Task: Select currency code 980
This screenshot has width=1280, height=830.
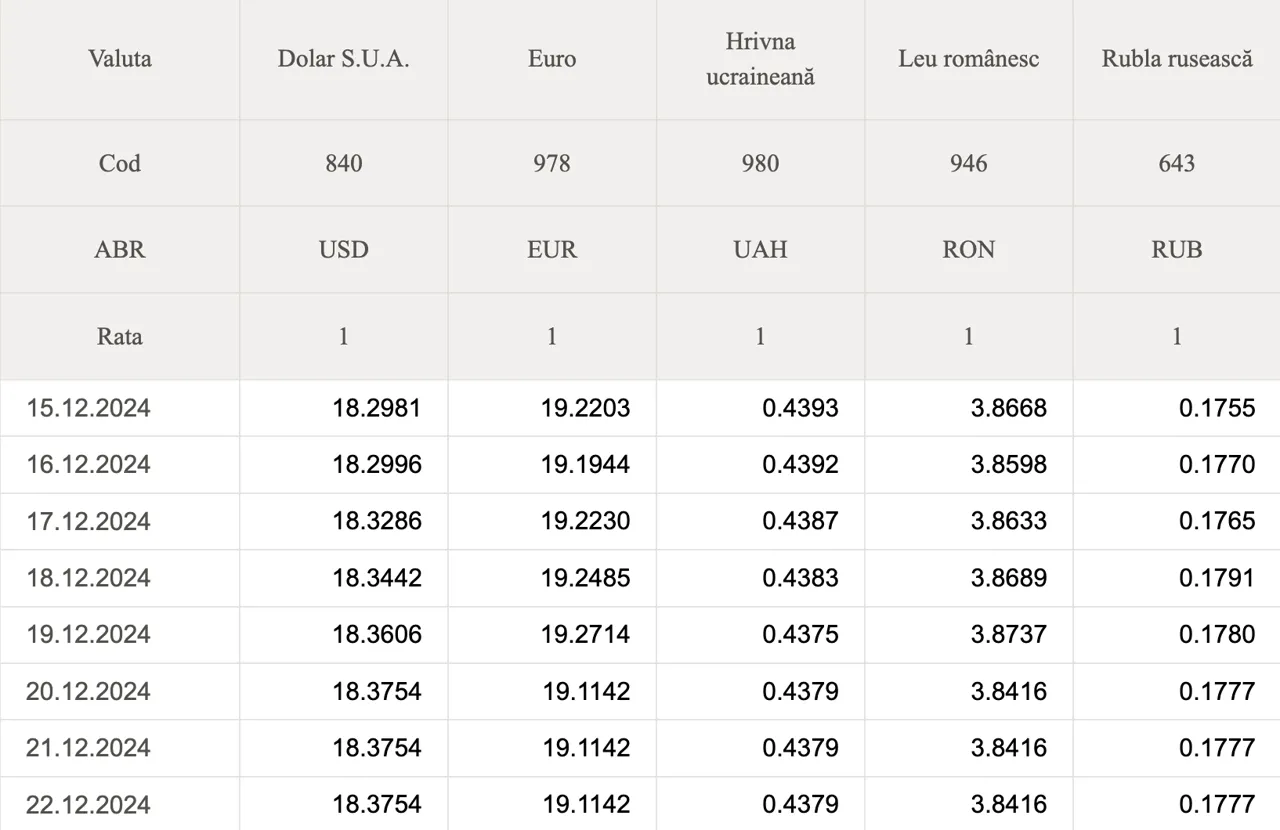Action: (x=761, y=163)
